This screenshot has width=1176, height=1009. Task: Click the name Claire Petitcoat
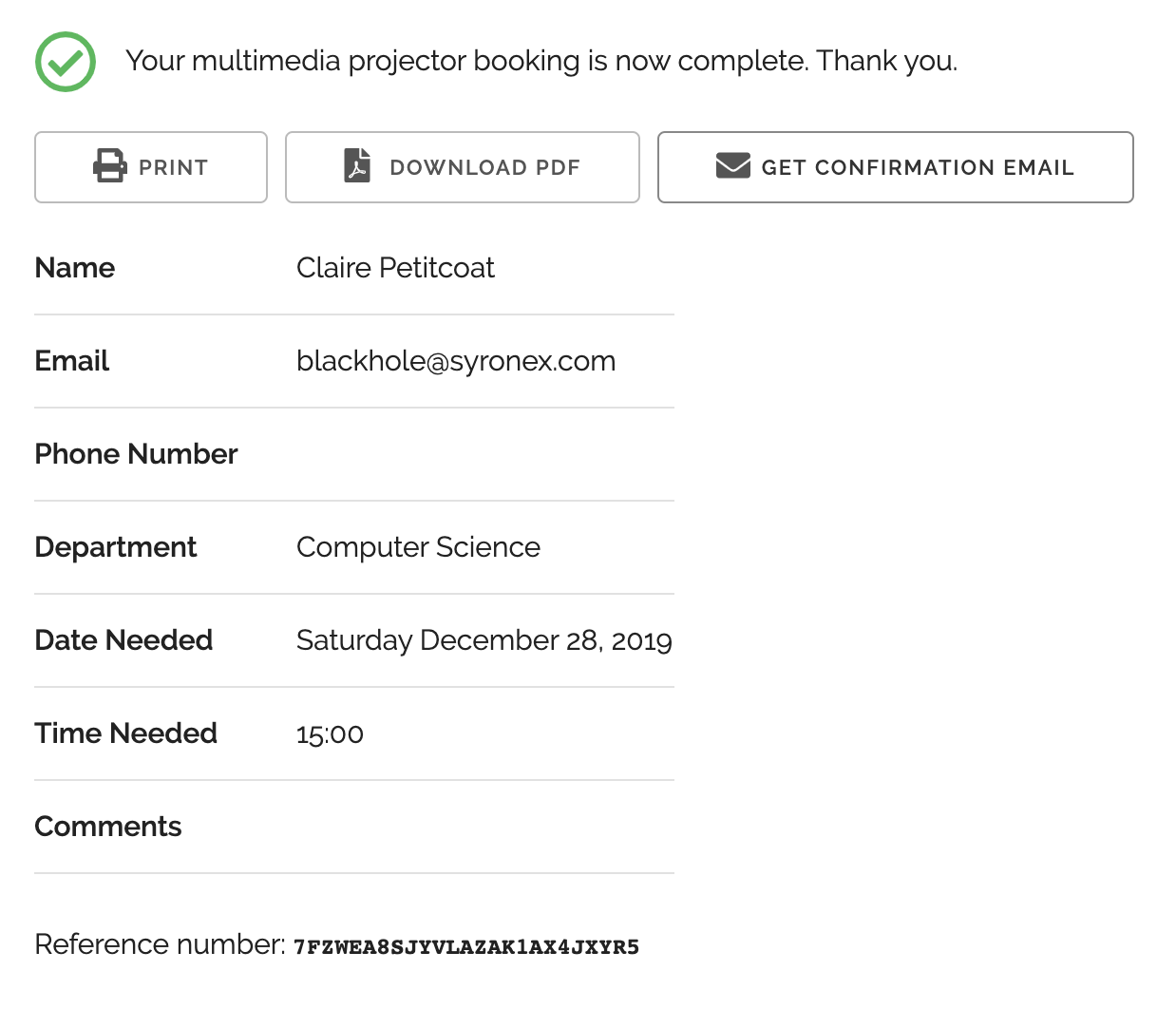tap(395, 268)
